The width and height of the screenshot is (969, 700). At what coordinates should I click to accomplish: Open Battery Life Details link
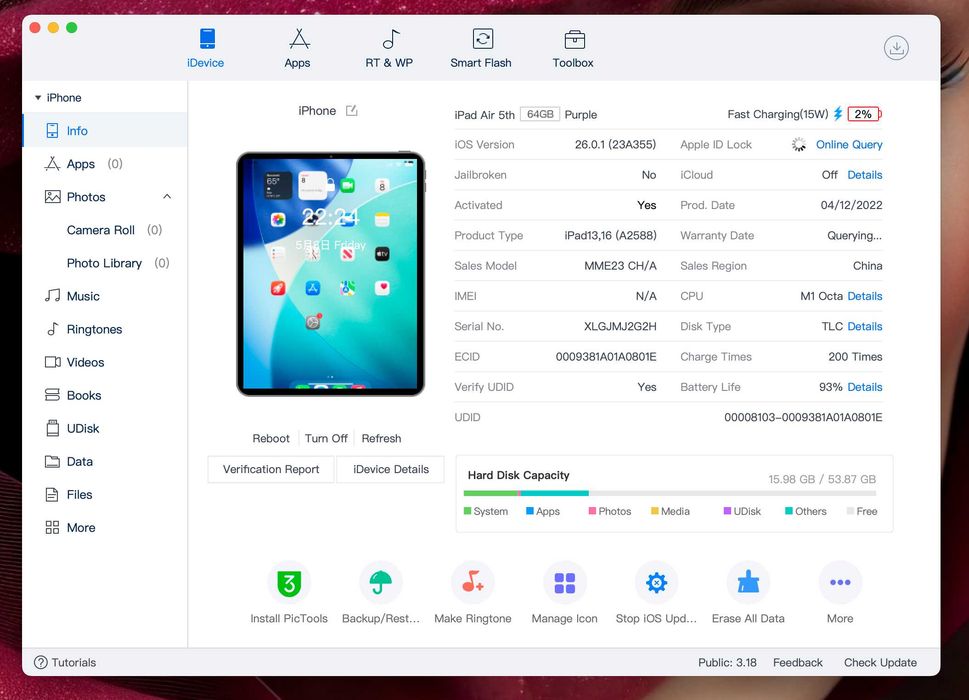click(865, 387)
